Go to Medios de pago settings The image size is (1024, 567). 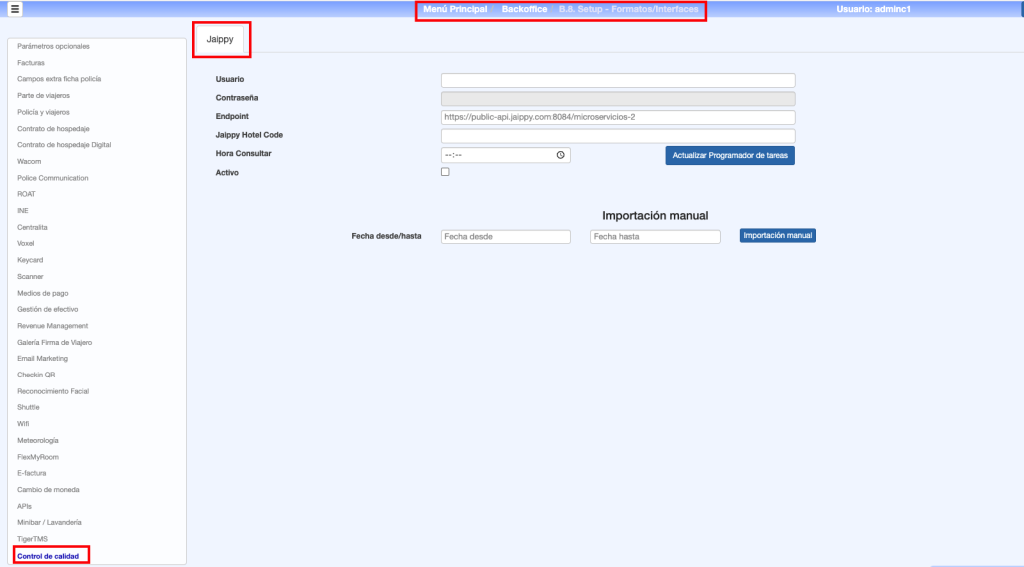[42, 292]
